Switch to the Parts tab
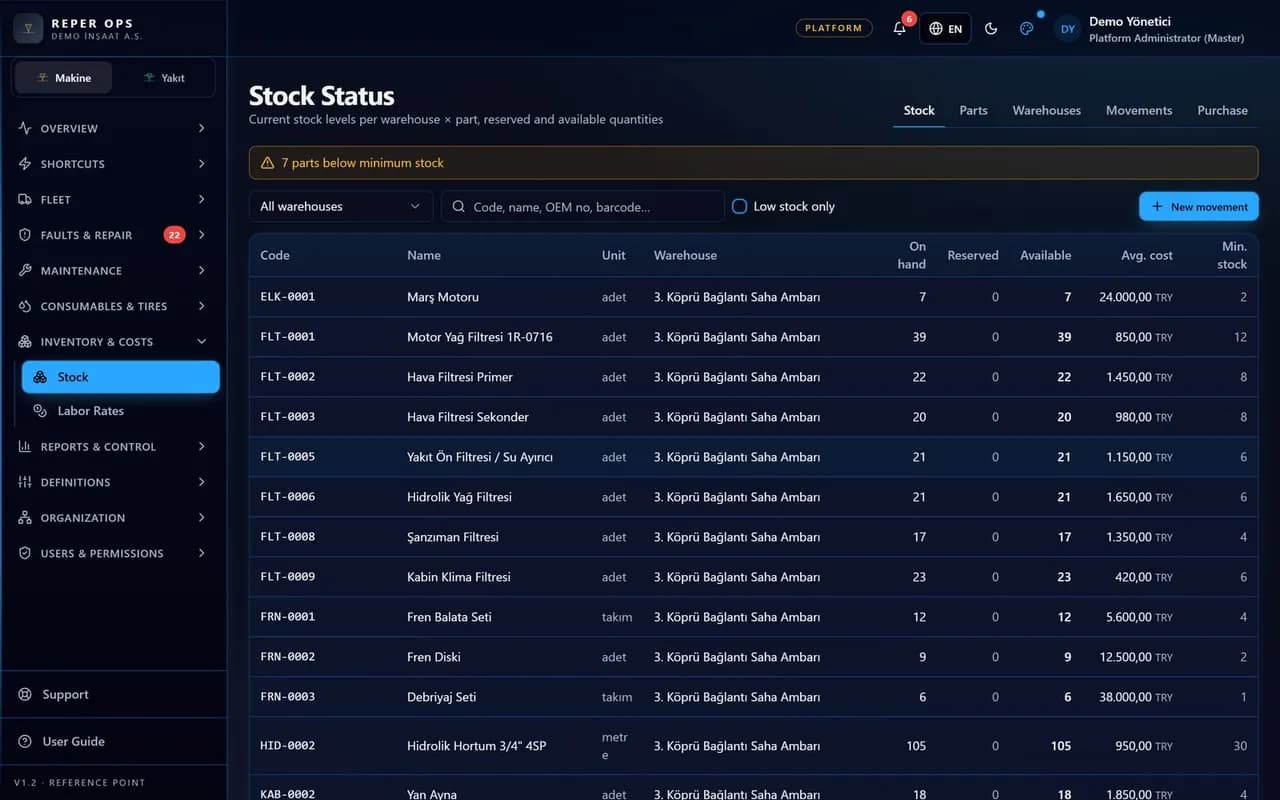 [x=973, y=111]
